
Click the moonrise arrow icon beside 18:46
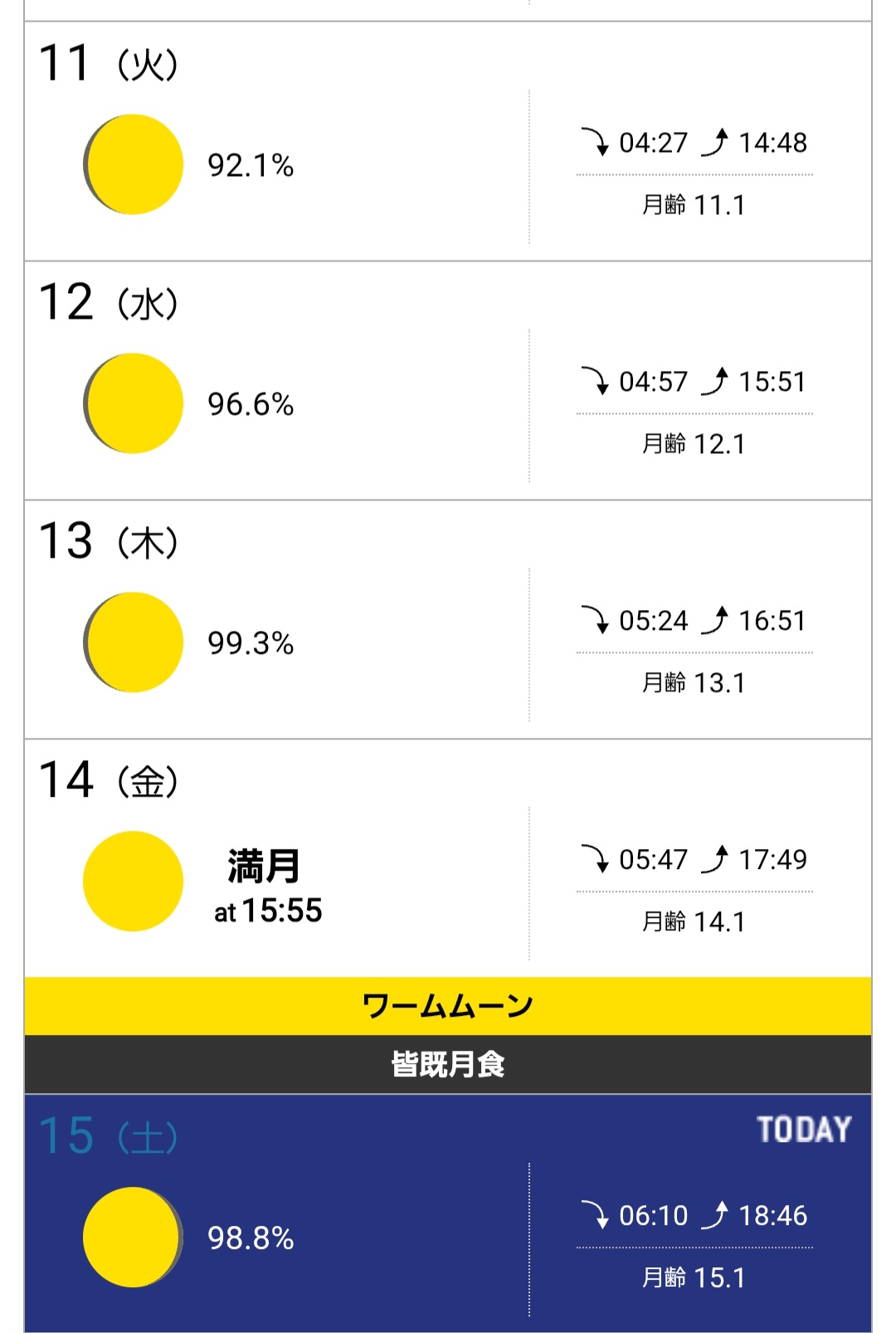coord(715,1215)
